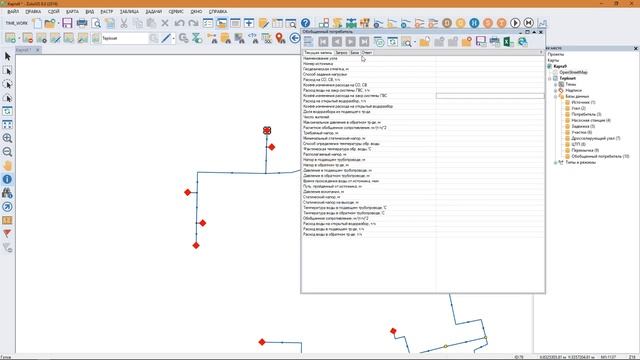Open the ПРАВКА menu
The width and height of the screenshot is (640, 360).
point(33,11)
